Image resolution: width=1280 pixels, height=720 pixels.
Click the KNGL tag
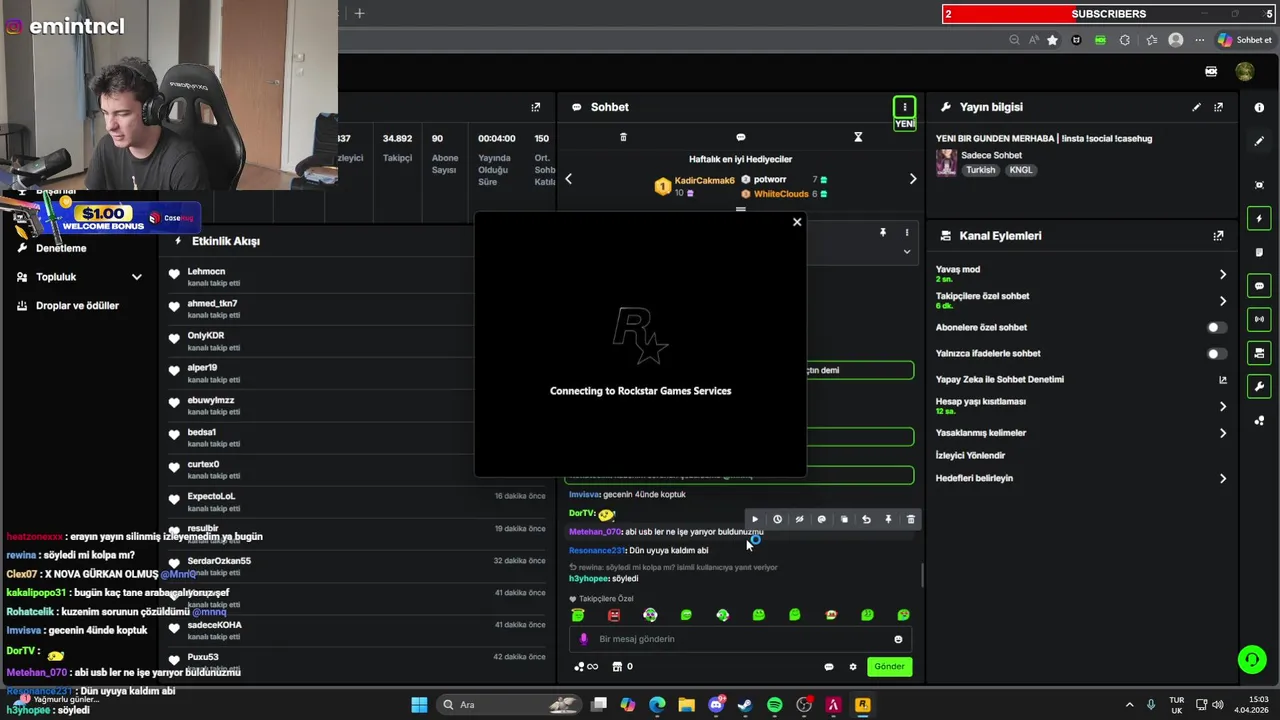click(1021, 170)
